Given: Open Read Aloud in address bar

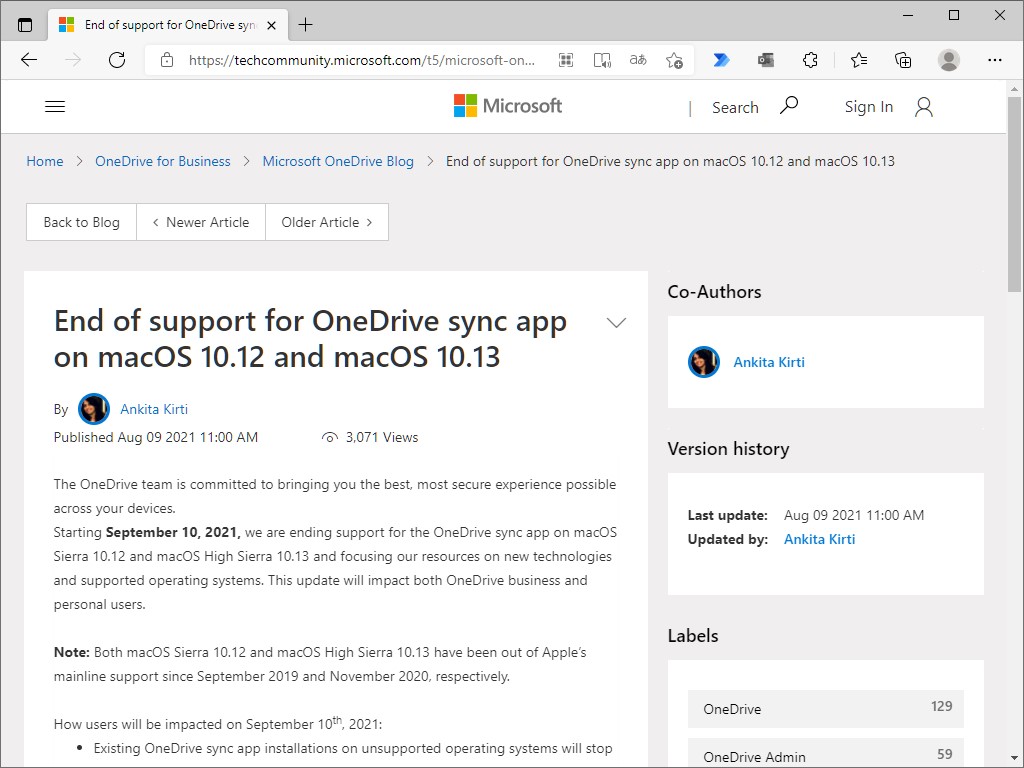Looking at the screenshot, I should point(602,60).
